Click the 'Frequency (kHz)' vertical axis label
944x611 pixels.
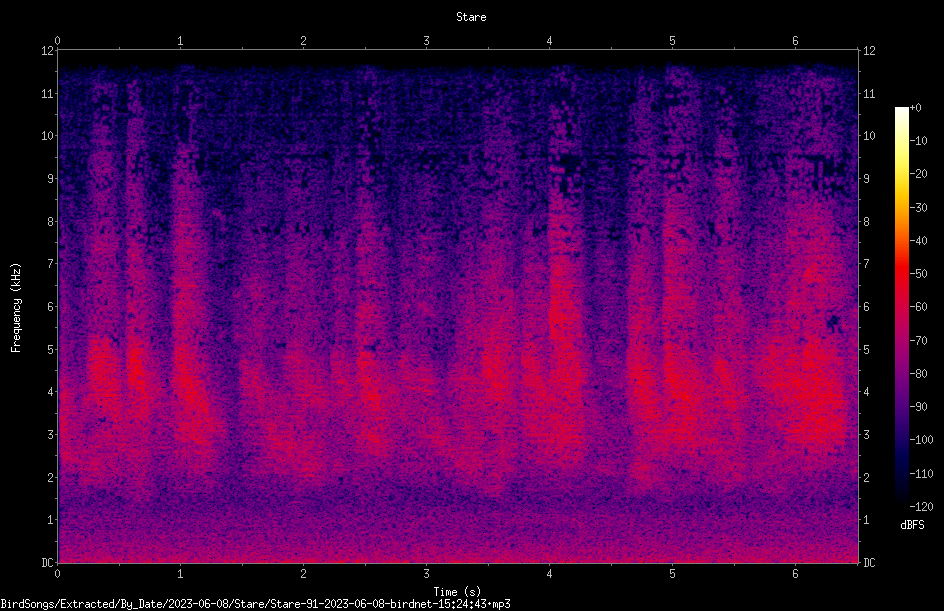pyautogui.click(x=16, y=308)
